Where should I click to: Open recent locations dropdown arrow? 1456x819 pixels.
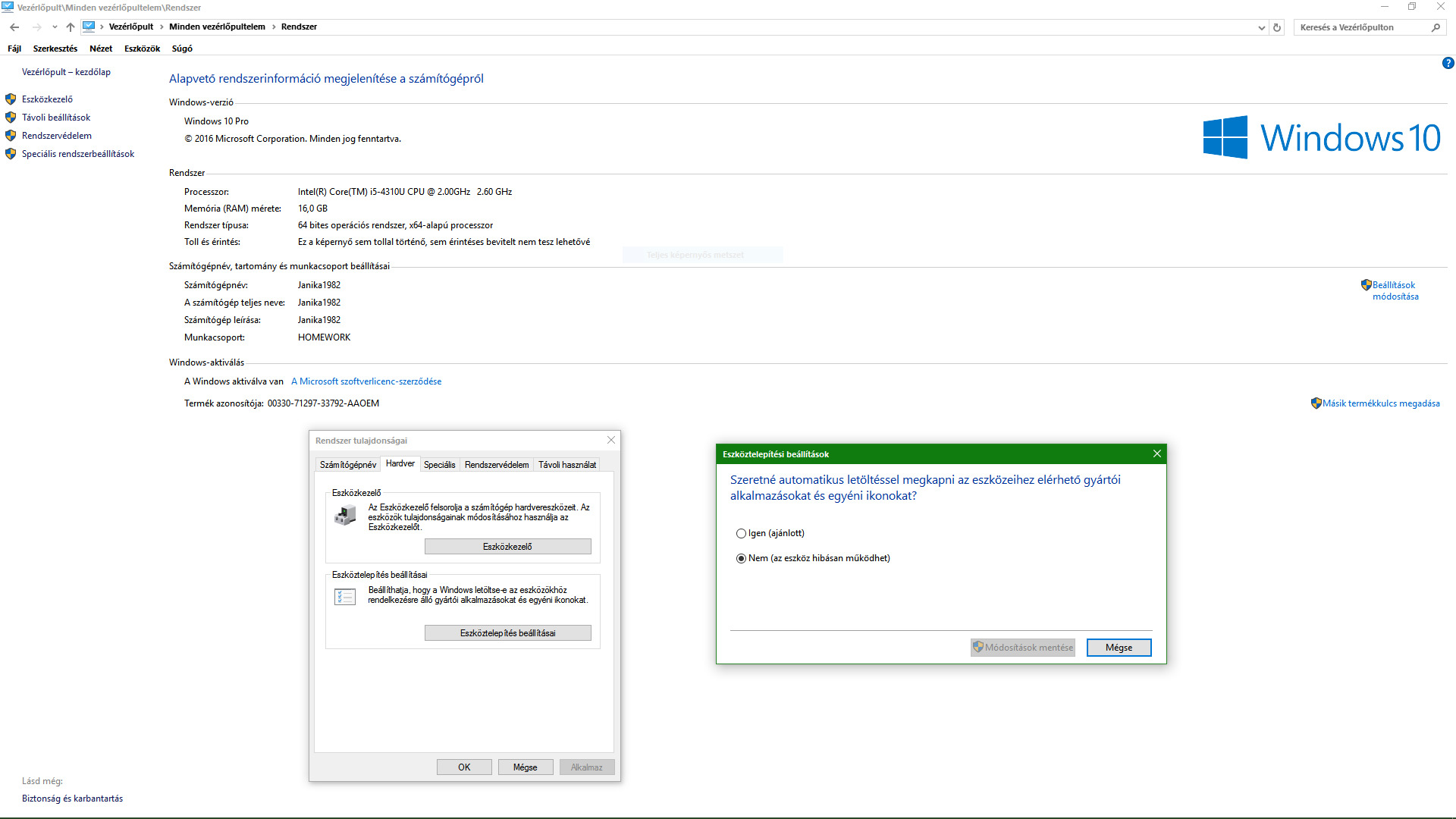coord(55,27)
